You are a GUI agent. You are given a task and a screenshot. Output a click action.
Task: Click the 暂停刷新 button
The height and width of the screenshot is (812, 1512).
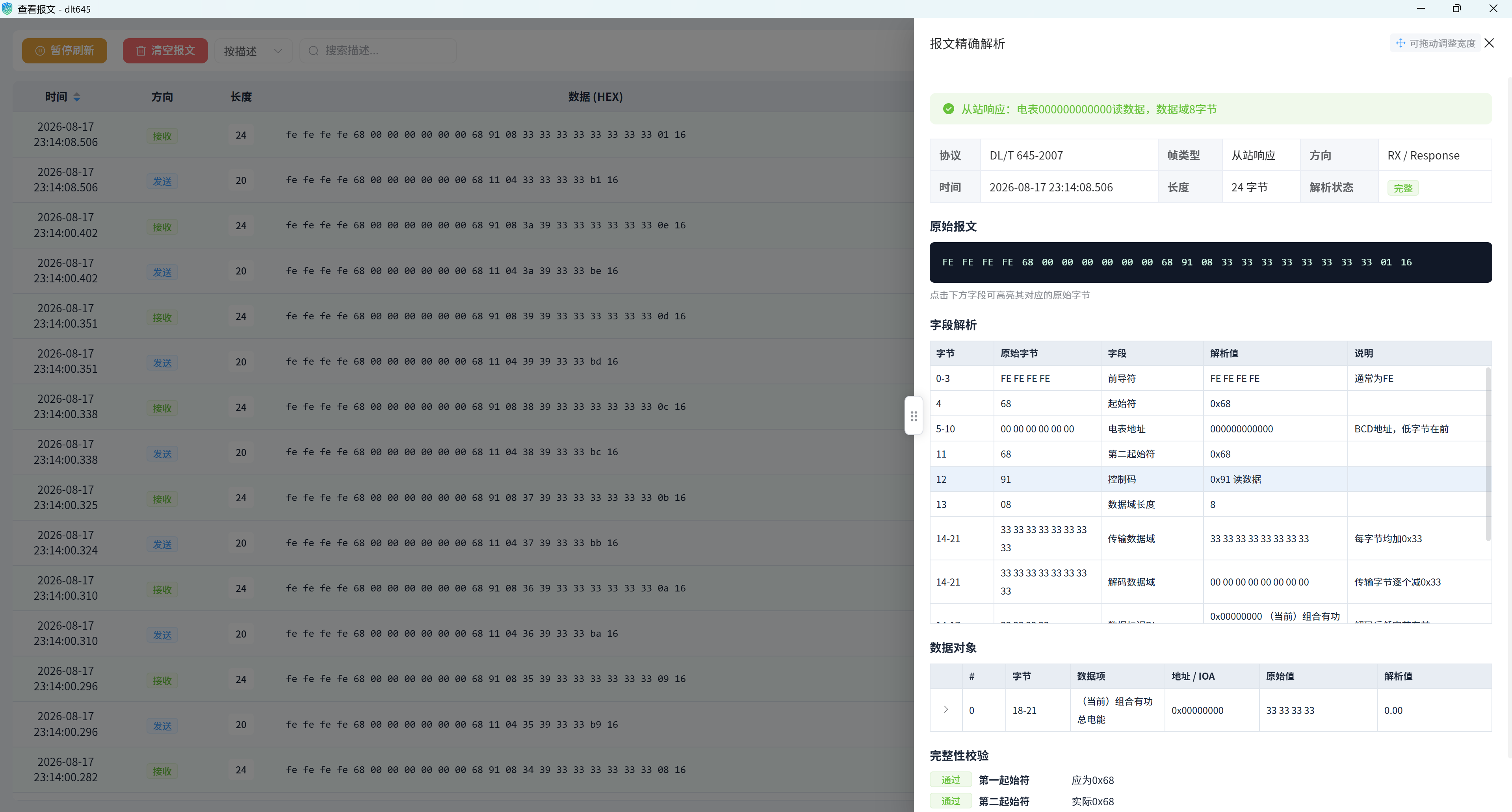click(65, 51)
